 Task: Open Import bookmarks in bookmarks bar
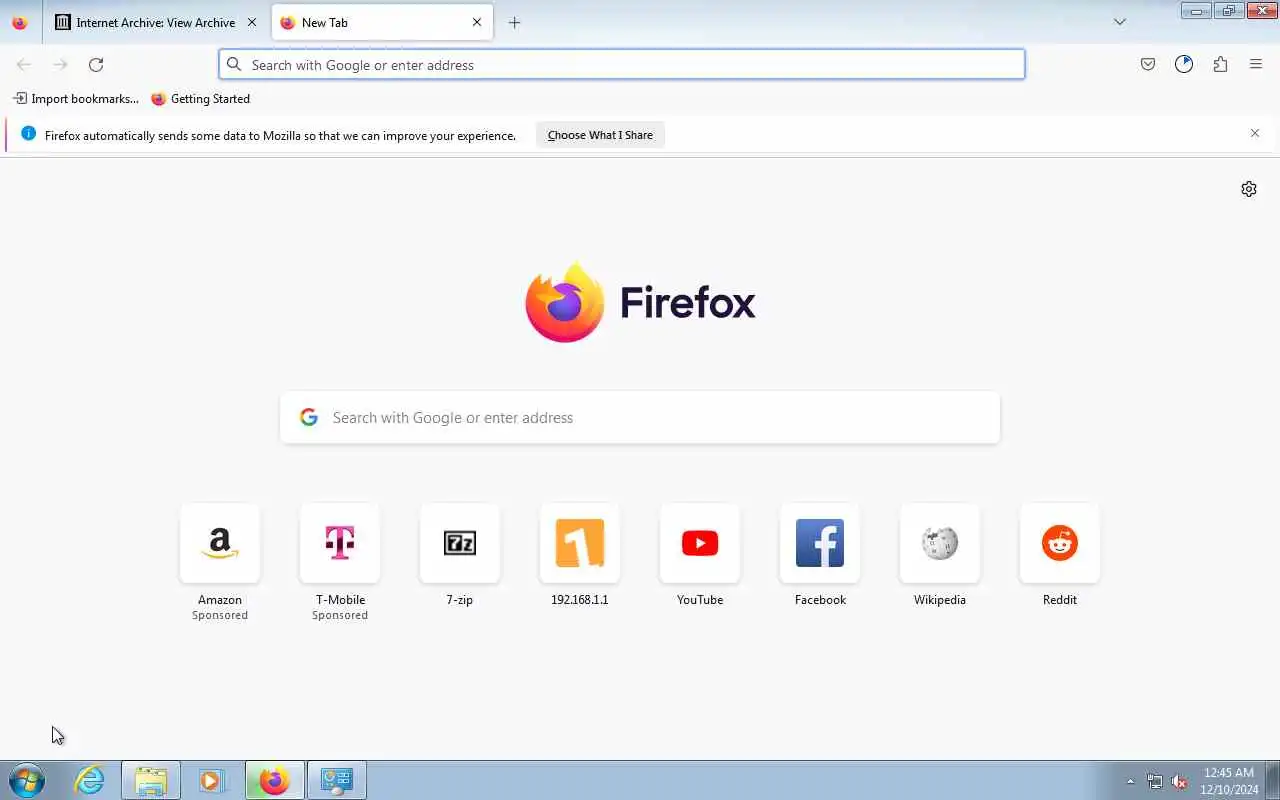pos(76,99)
